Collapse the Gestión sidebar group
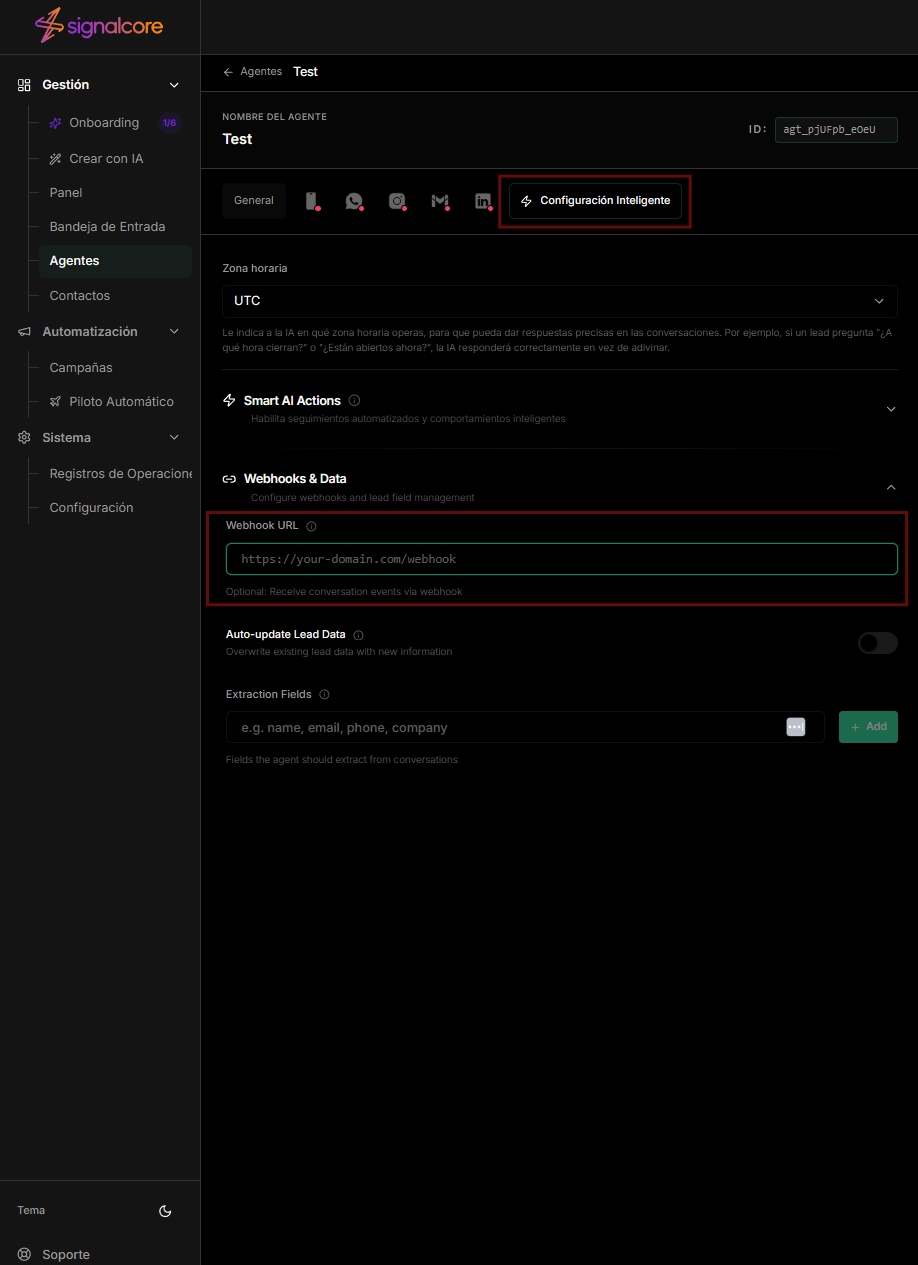 click(x=174, y=85)
